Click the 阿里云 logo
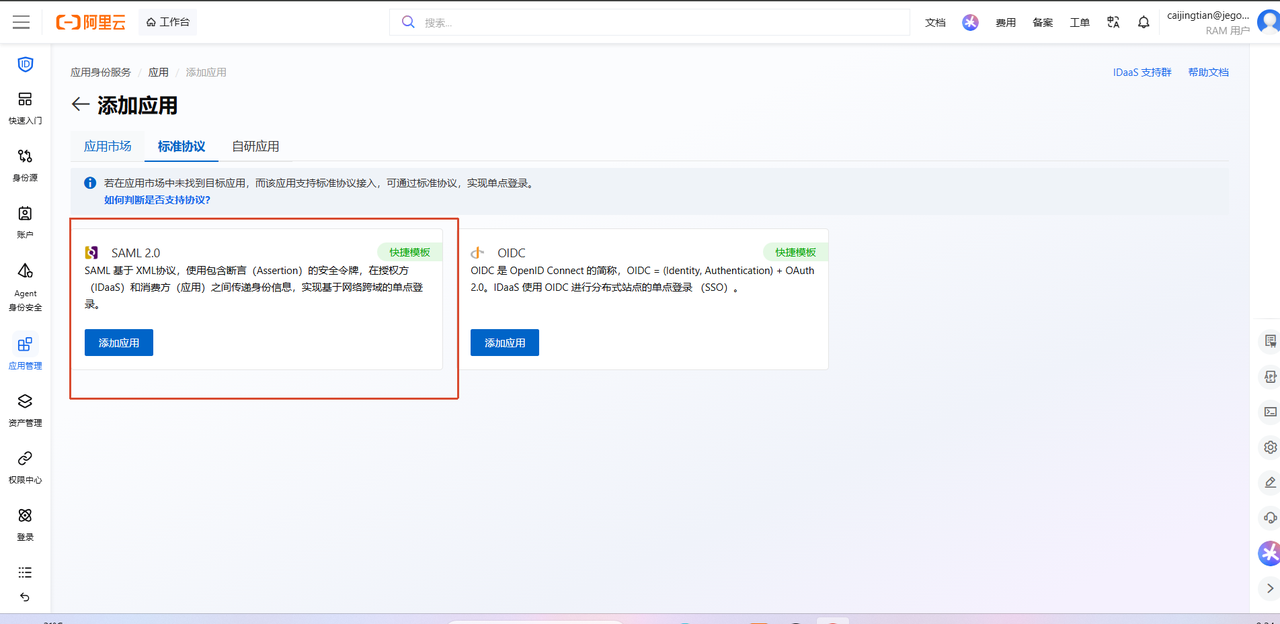This screenshot has width=1280, height=624. coord(91,22)
